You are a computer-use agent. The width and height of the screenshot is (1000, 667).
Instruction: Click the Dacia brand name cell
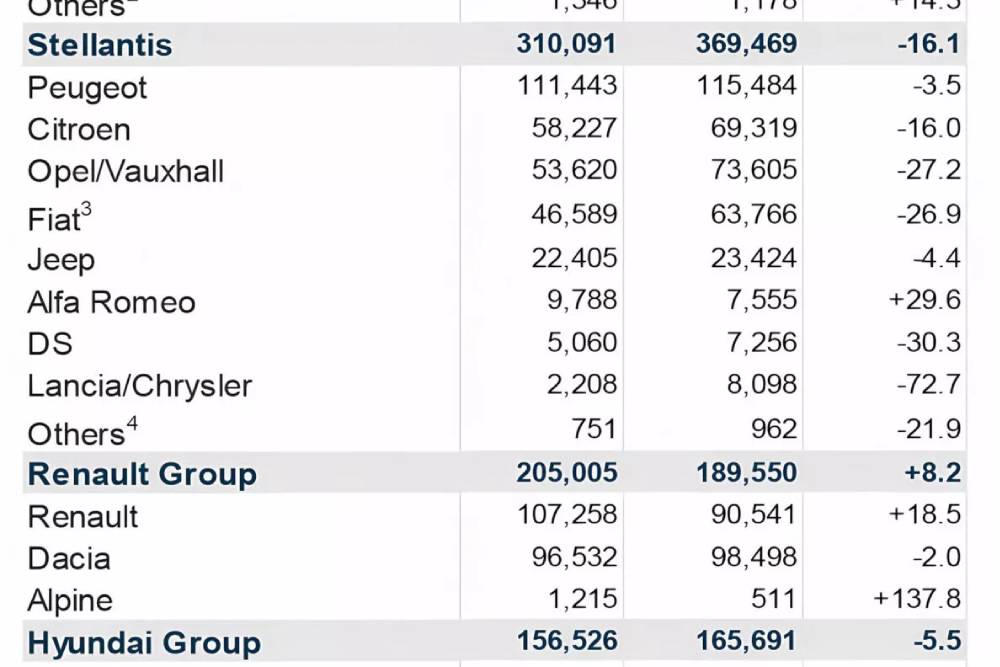69,558
